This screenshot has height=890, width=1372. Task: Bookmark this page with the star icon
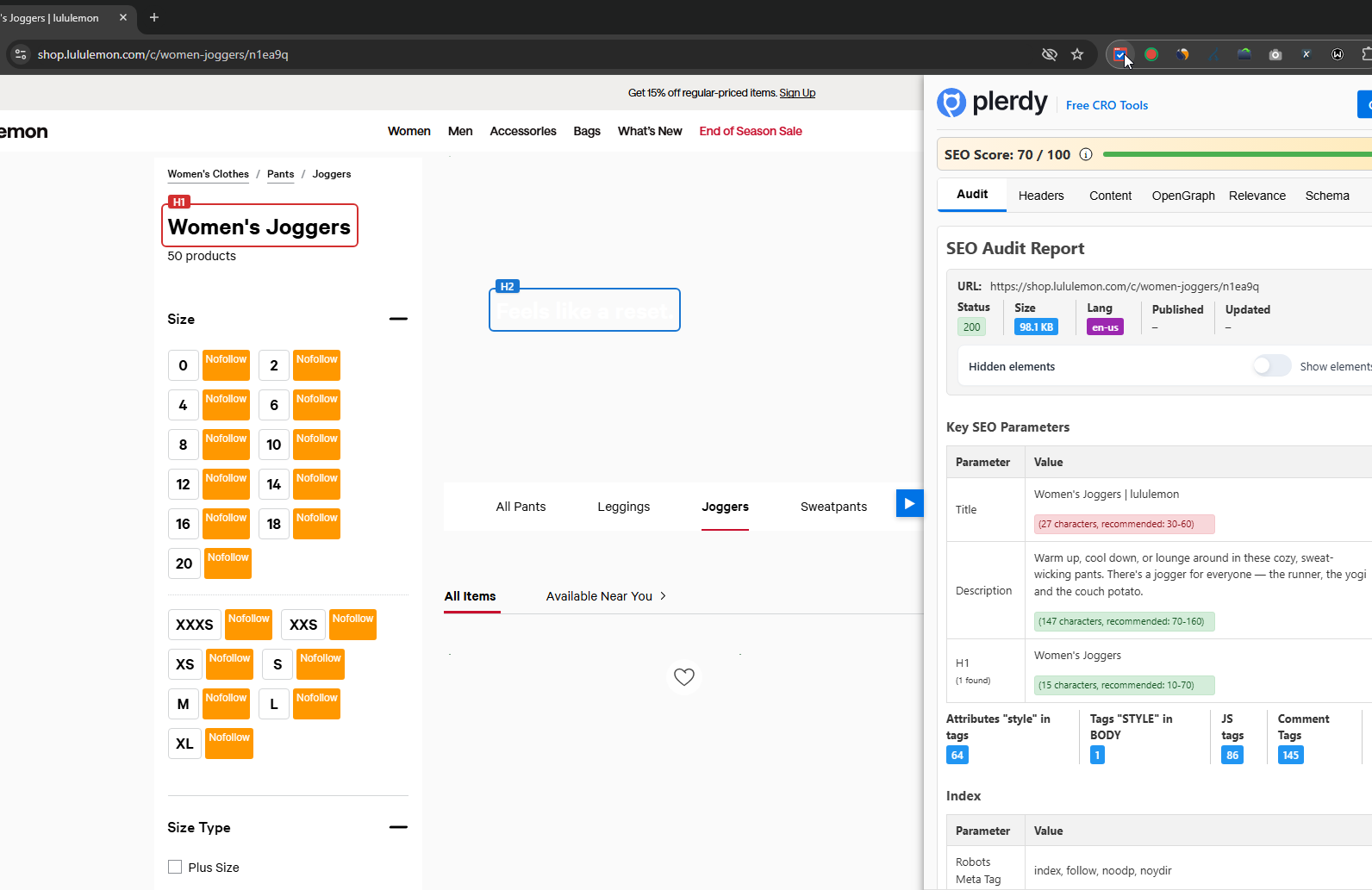point(1077,54)
